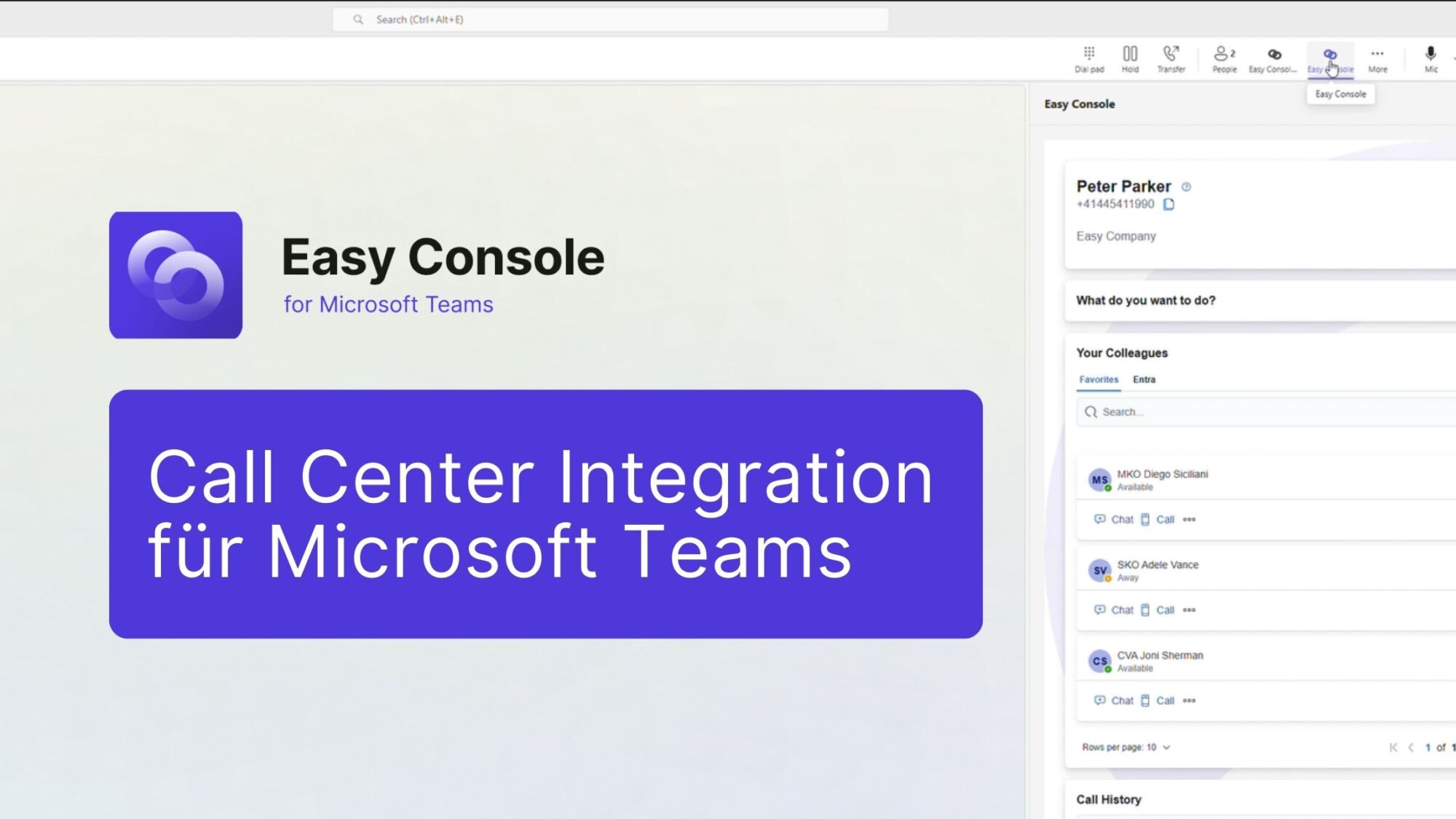Click the Transfer call icon
This screenshot has width=1456, height=819.
click(x=1171, y=58)
